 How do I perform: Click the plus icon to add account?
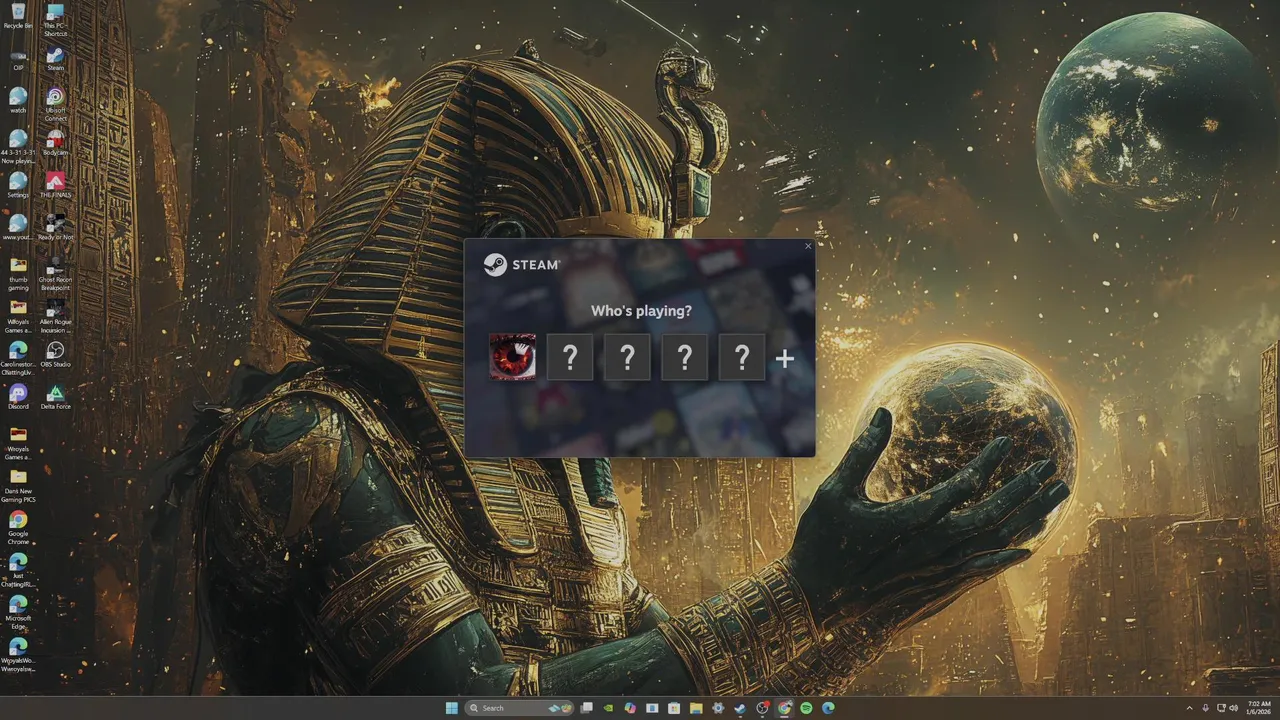[785, 358]
